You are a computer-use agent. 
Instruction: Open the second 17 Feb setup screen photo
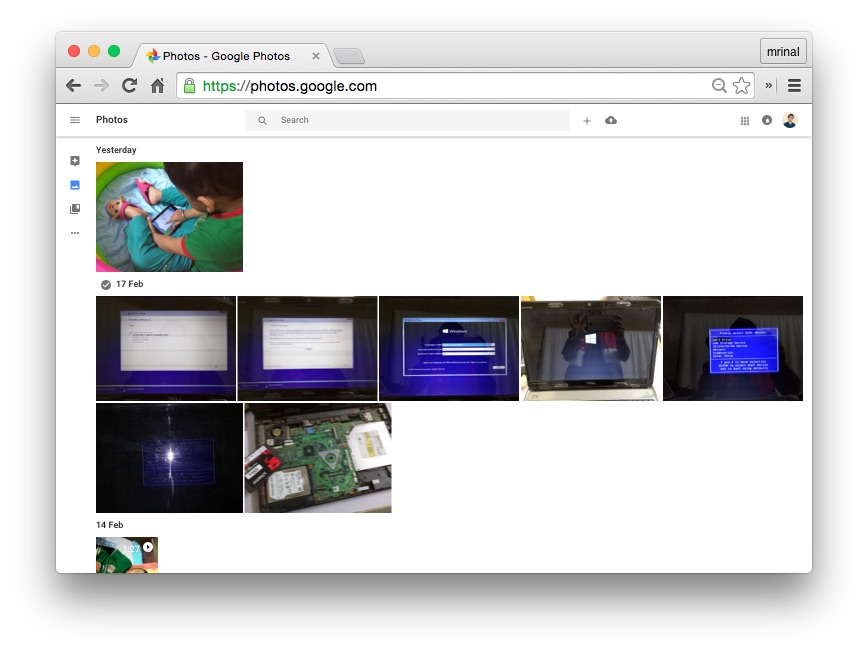pyautogui.click(x=308, y=348)
